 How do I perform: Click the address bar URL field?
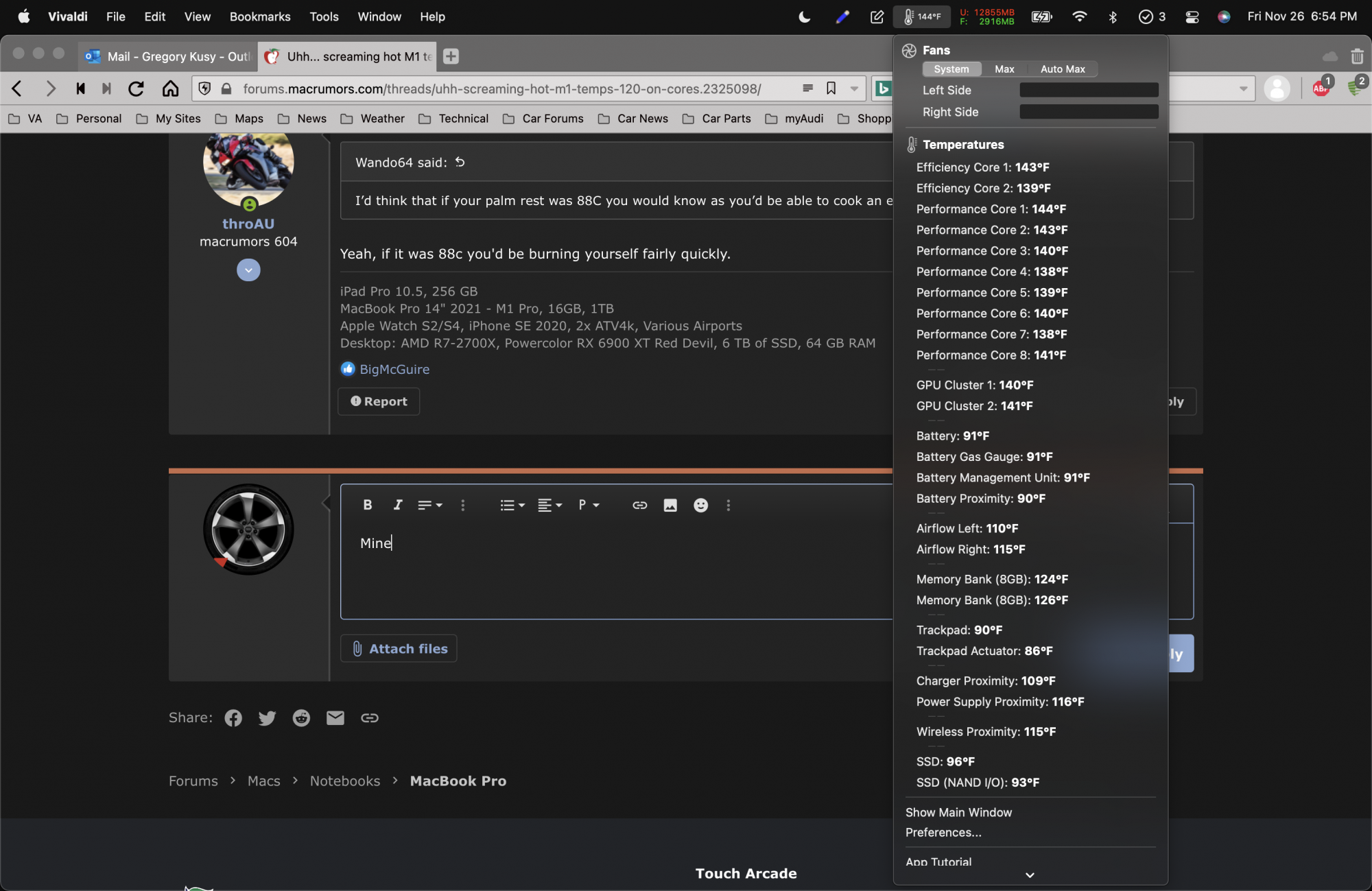coord(502,88)
